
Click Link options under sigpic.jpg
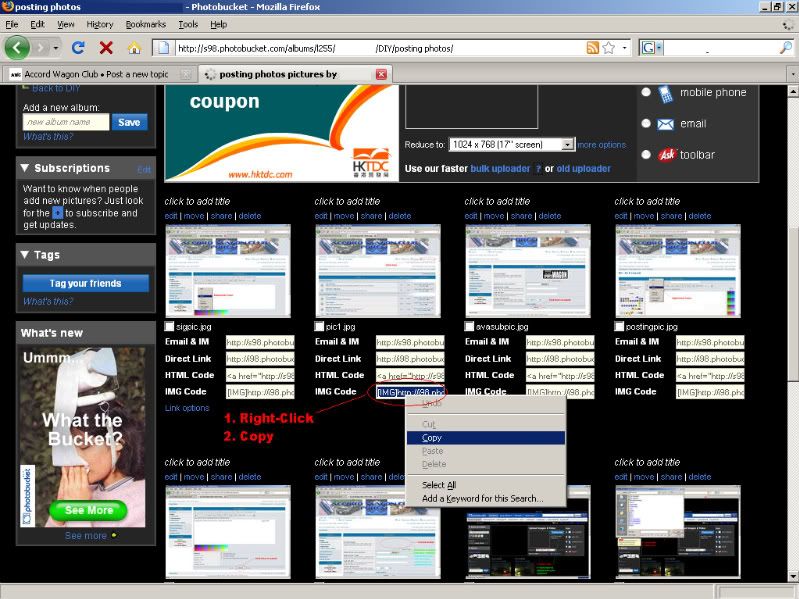click(x=187, y=408)
